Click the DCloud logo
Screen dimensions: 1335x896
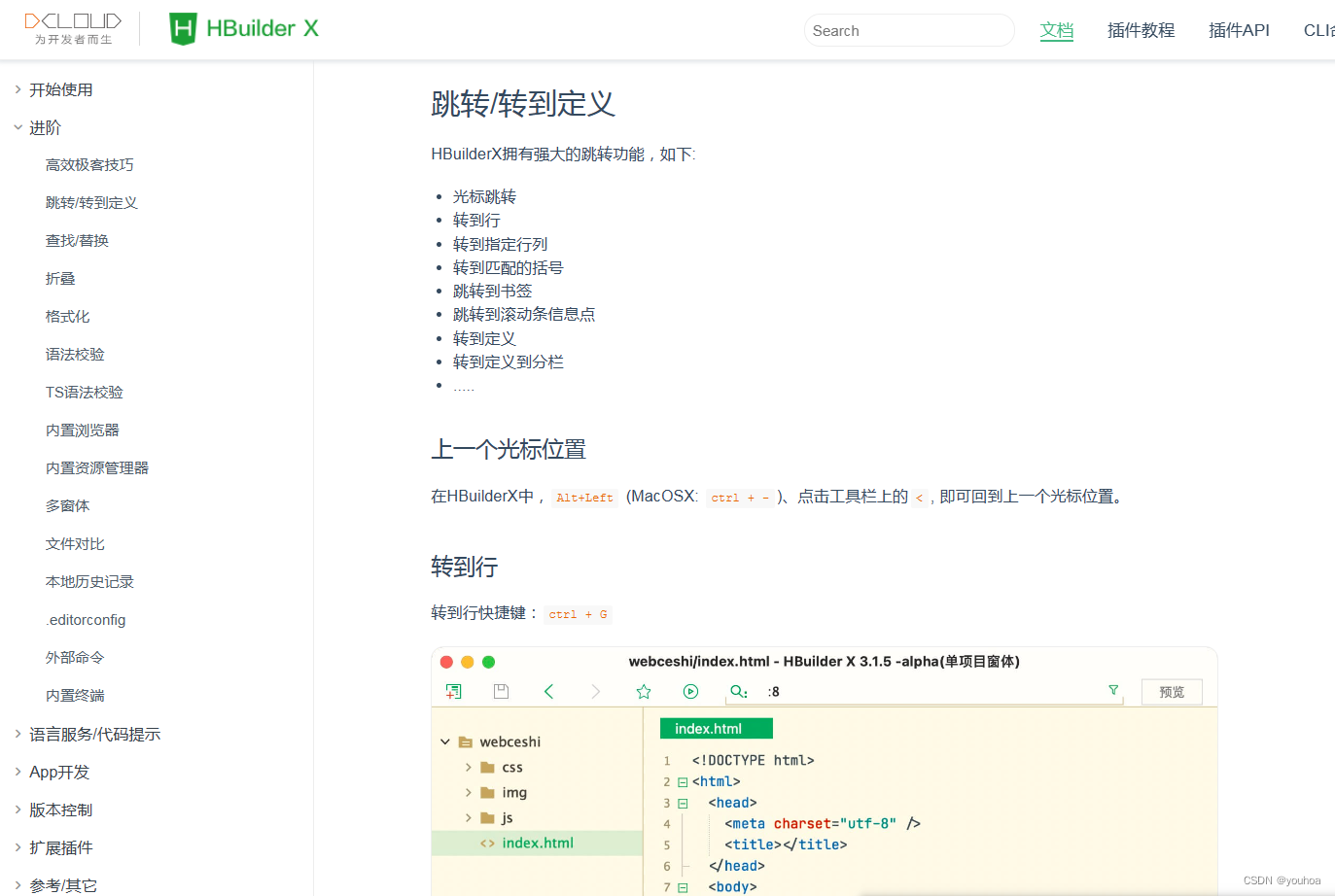click(73, 28)
